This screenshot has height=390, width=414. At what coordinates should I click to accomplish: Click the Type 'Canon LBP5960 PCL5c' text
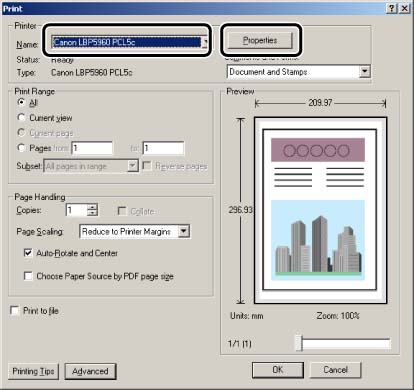[92, 72]
